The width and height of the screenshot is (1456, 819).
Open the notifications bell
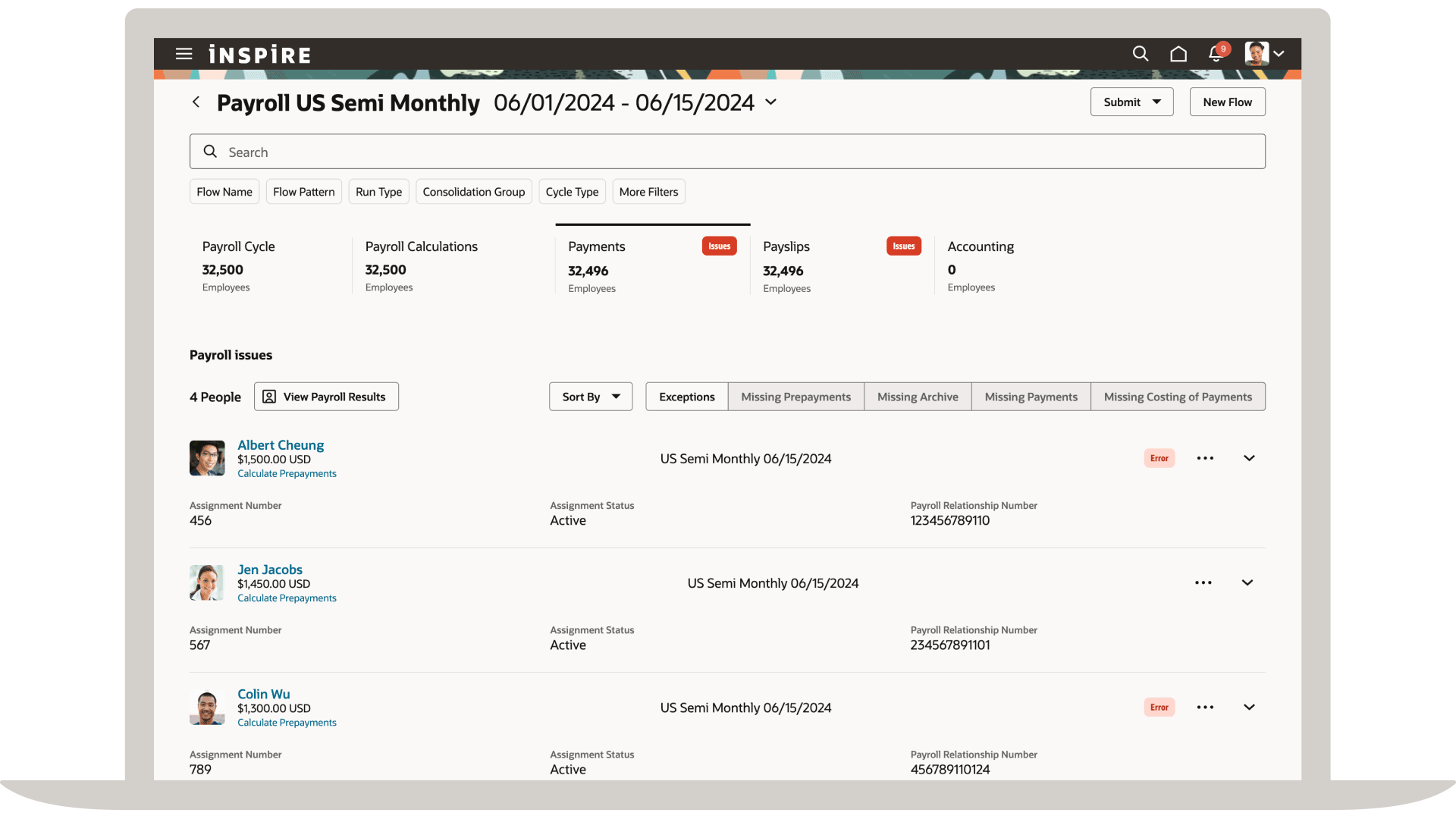click(1216, 54)
